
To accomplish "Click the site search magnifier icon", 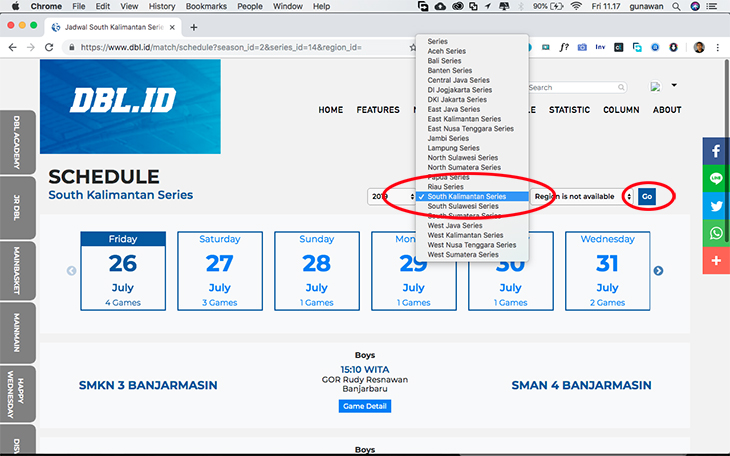I will [621, 87].
